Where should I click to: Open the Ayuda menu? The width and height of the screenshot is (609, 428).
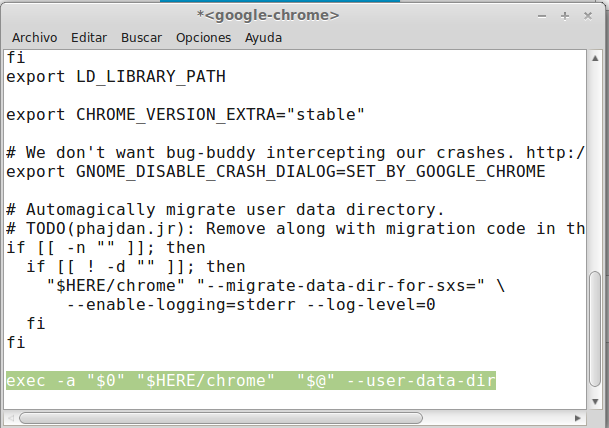point(263,38)
